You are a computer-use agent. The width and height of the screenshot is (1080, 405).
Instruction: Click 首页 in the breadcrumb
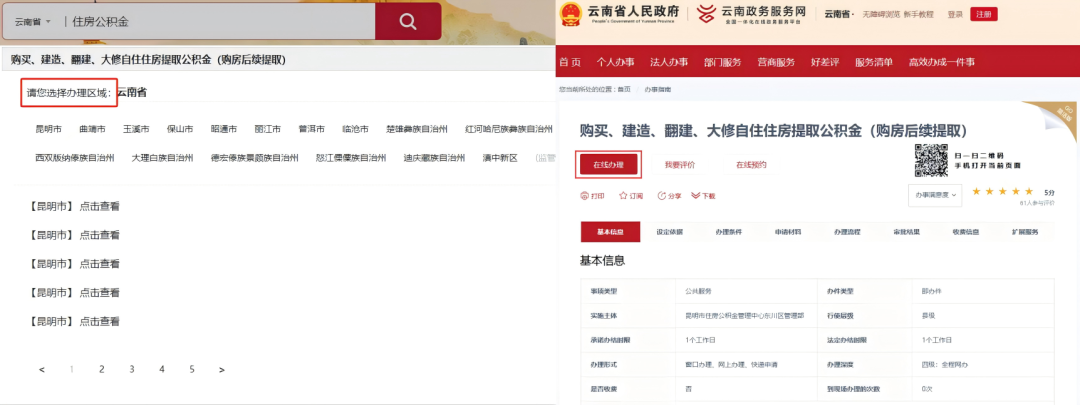624,90
